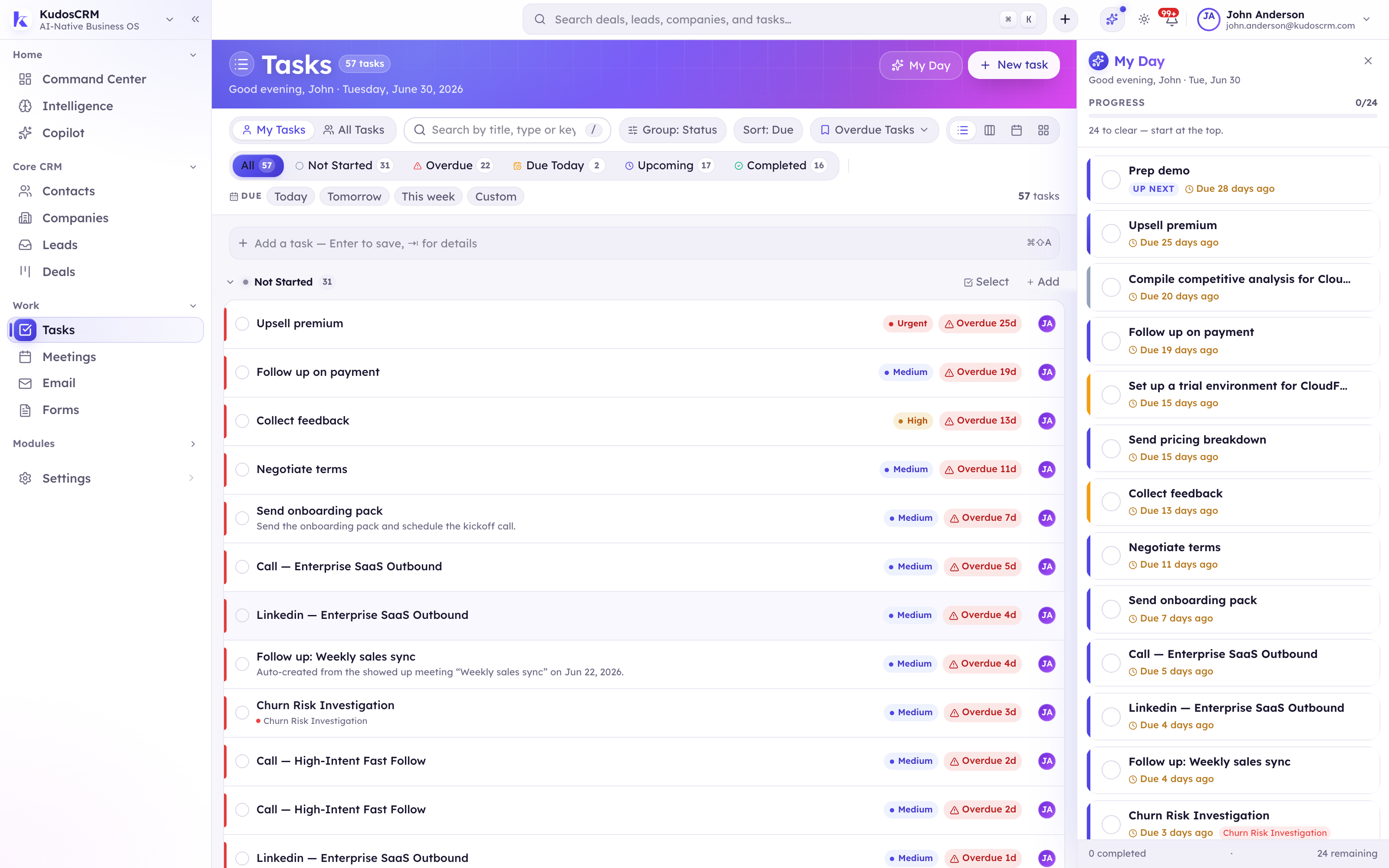Collapse the Core CRM section

[193, 167]
